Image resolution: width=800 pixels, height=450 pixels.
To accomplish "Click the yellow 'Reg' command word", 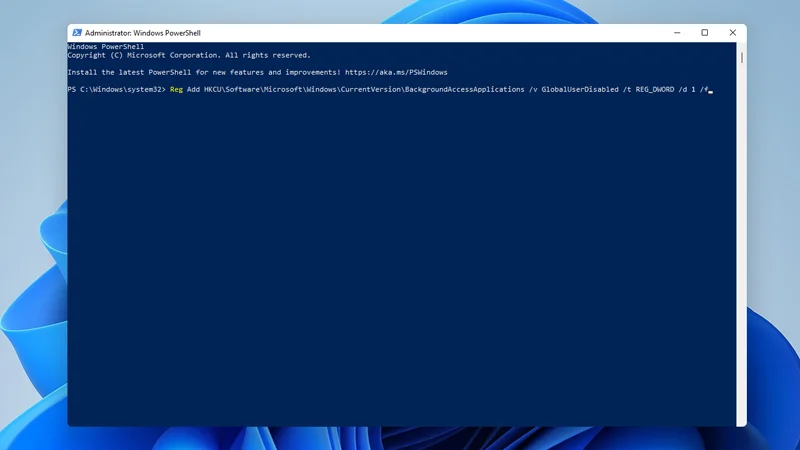I will (x=176, y=89).
